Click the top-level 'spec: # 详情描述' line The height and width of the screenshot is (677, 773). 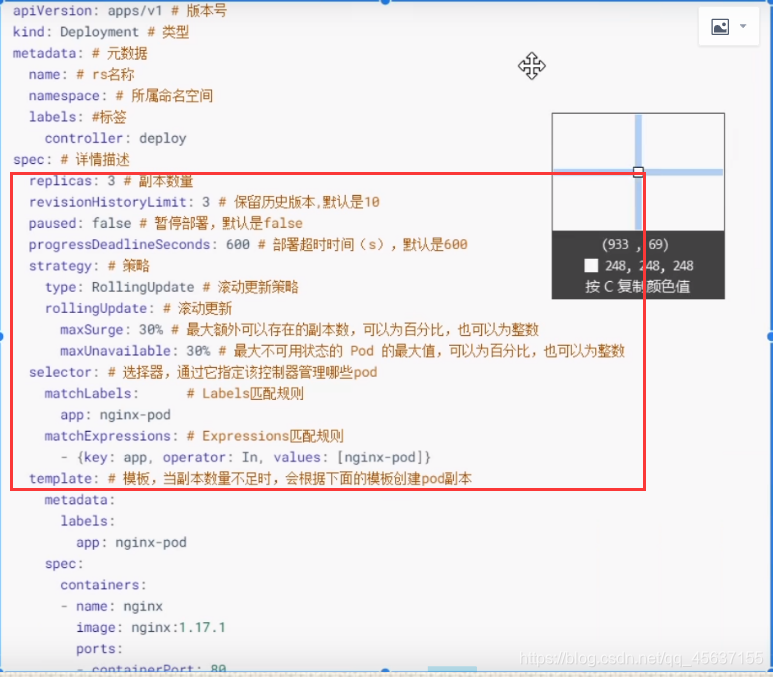tap(71, 159)
